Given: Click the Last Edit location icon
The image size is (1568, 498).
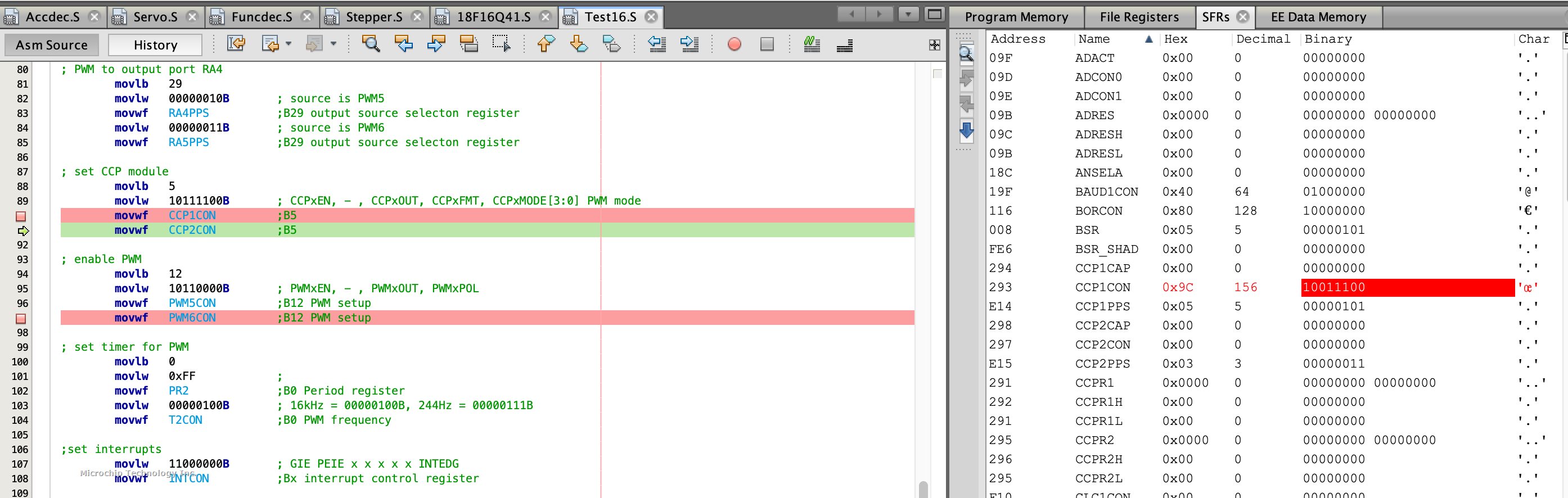Looking at the screenshot, I should point(236,44).
